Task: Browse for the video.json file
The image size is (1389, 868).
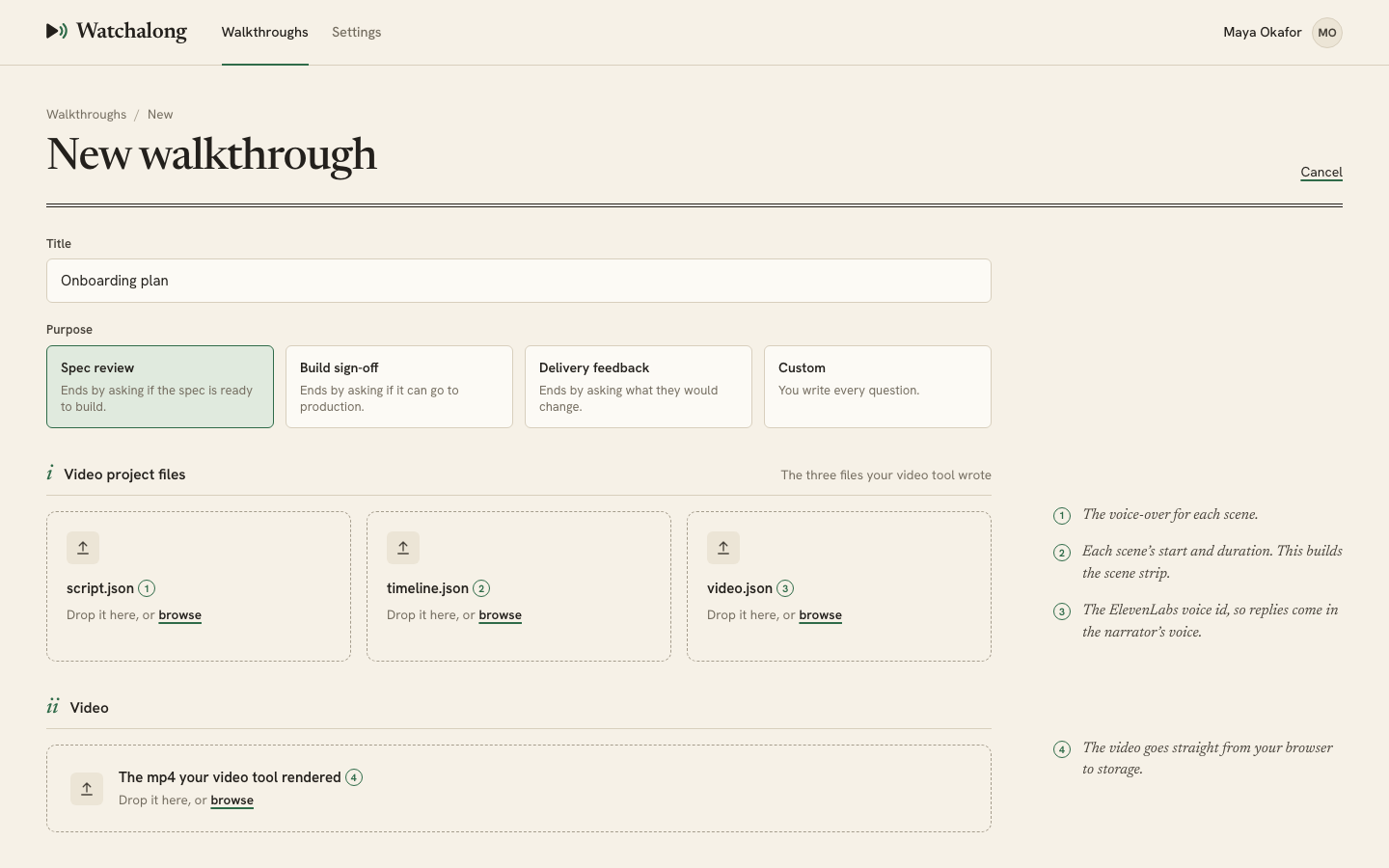Action: 821,615
